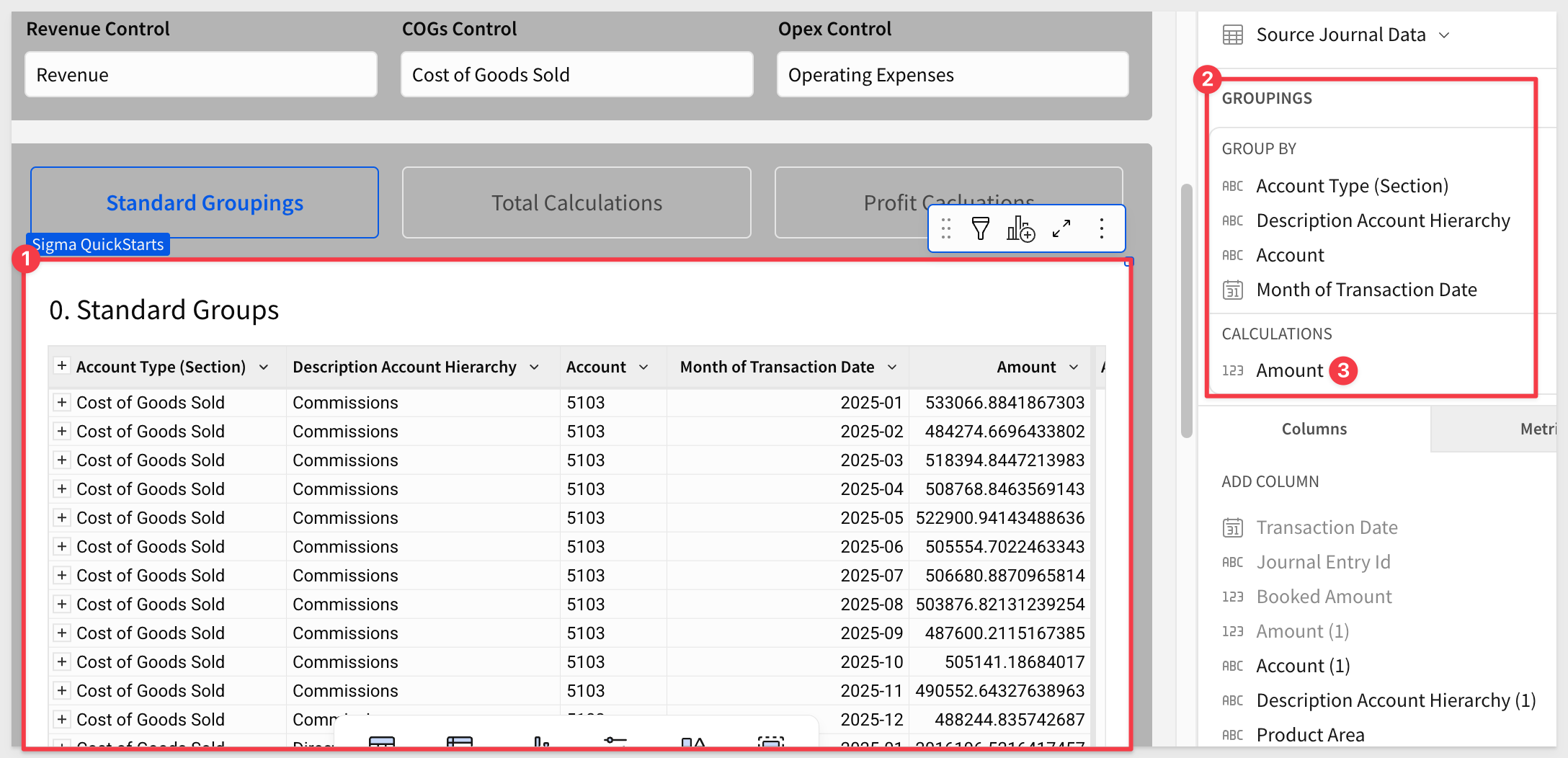The height and width of the screenshot is (758, 1568).
Task: Open the Description Account Hierarchy column menu arrow
Action: (534, 367)
